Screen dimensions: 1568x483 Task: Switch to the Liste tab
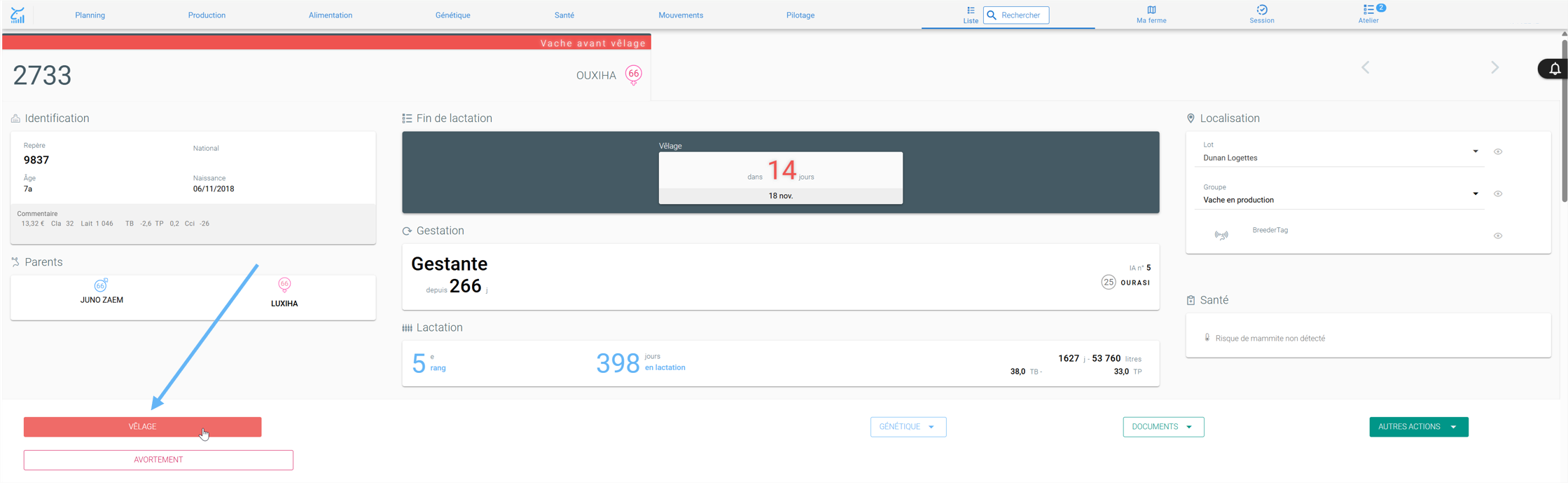(971, 15)
